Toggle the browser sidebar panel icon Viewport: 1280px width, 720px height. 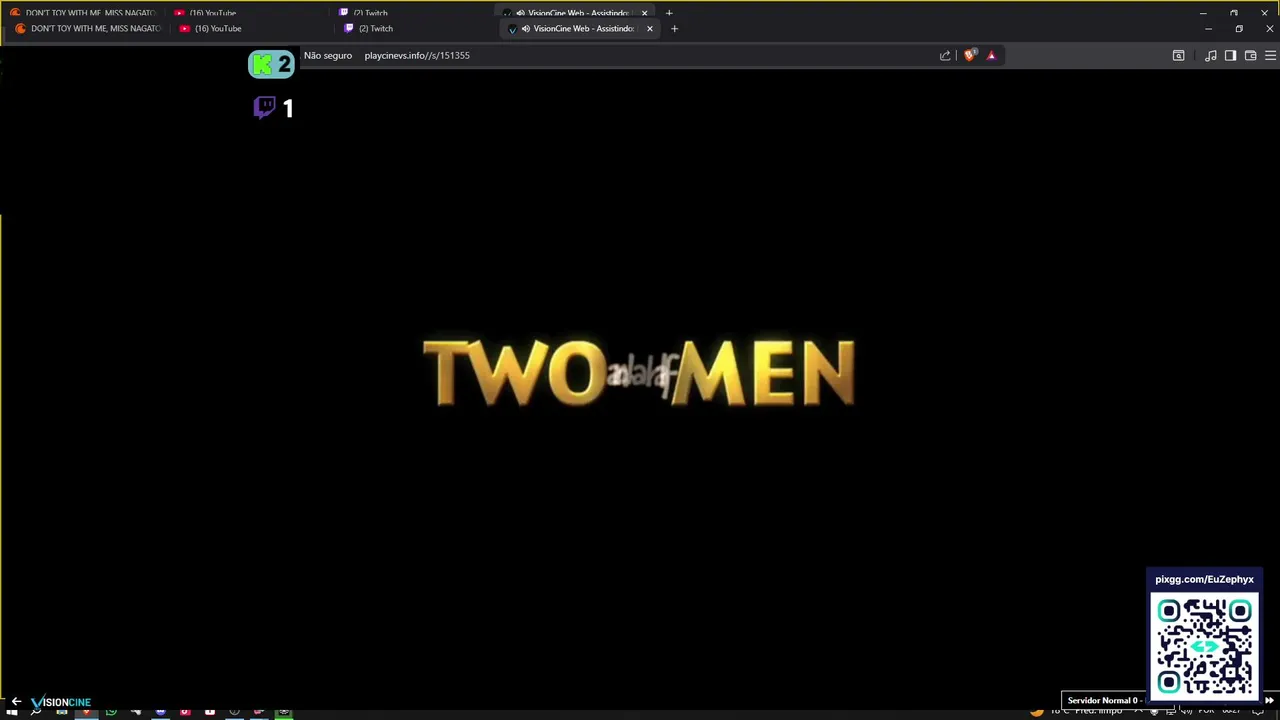click(1230, 55)
